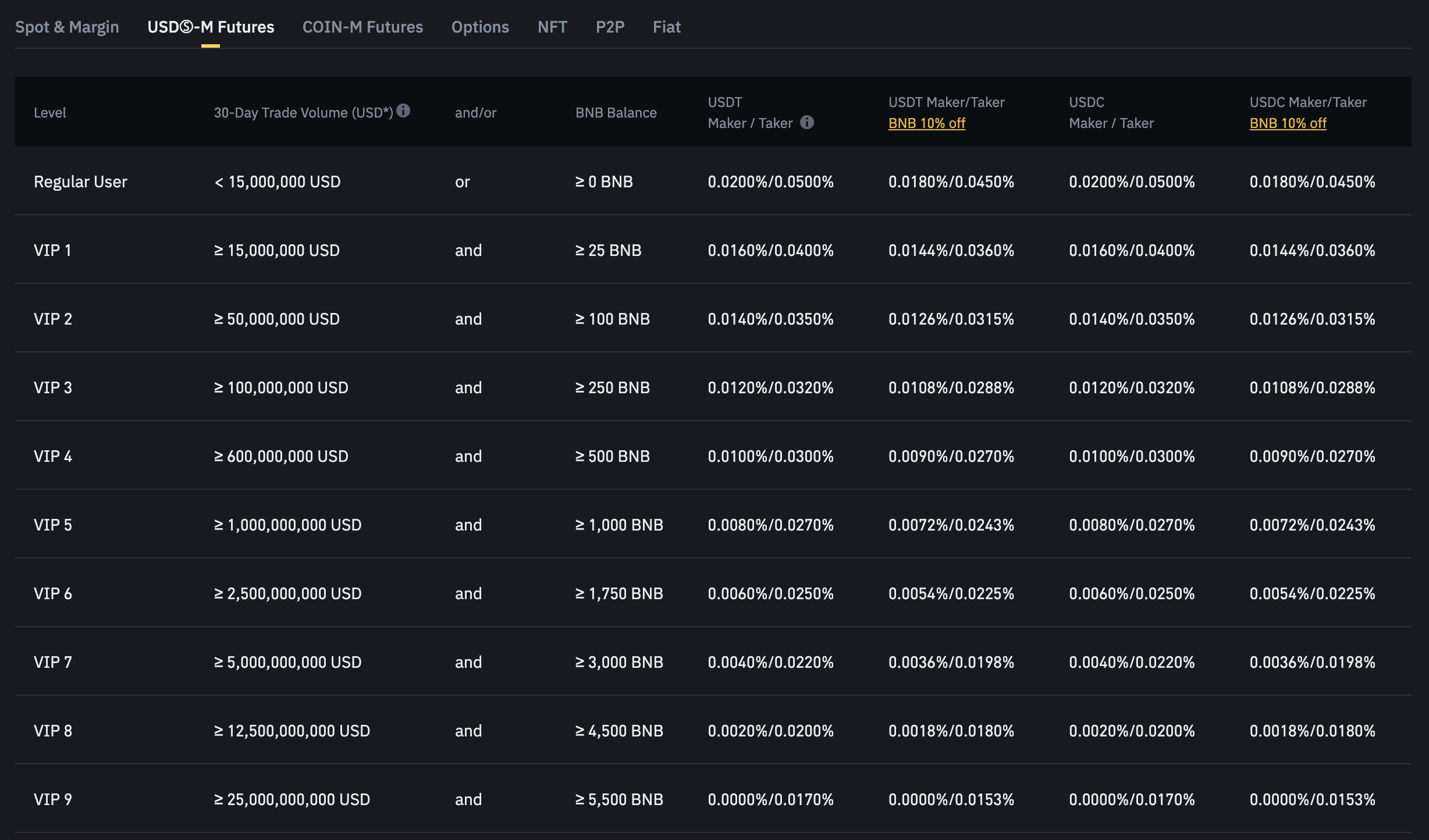Click the '≥ 25,000,000,000 USD' volume cell
The height and width of the screenshot is (840, 1429).
click(292, 799)
